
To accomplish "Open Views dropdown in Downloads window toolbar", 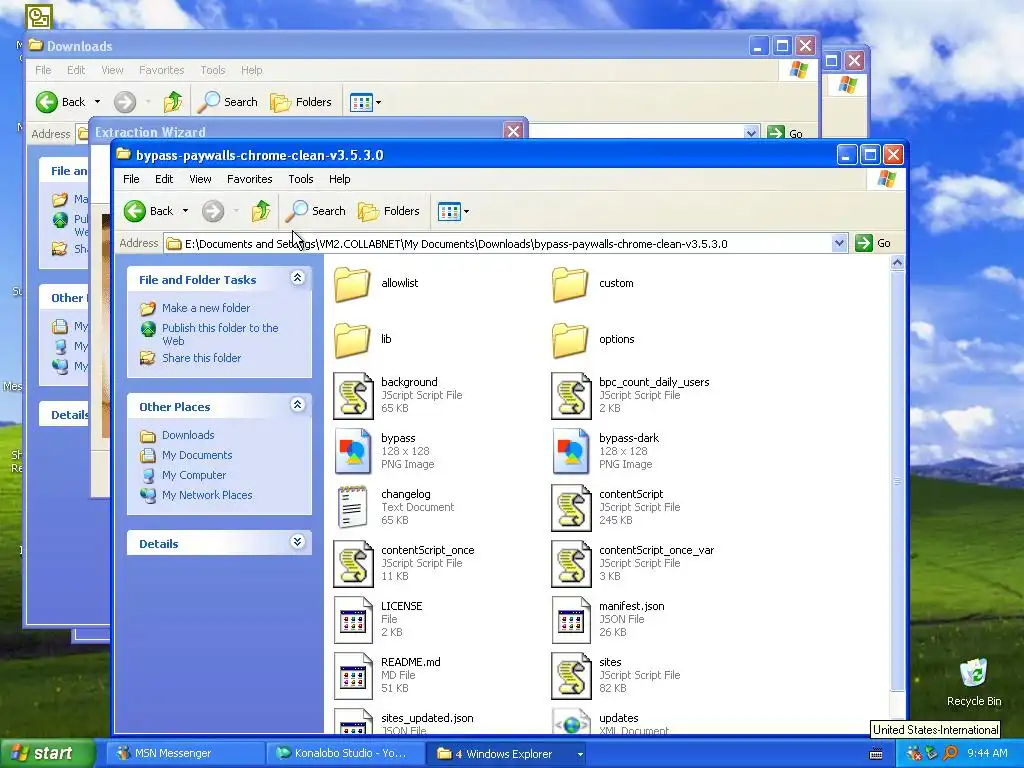I will pyautogui.click(x=378, y=103).
